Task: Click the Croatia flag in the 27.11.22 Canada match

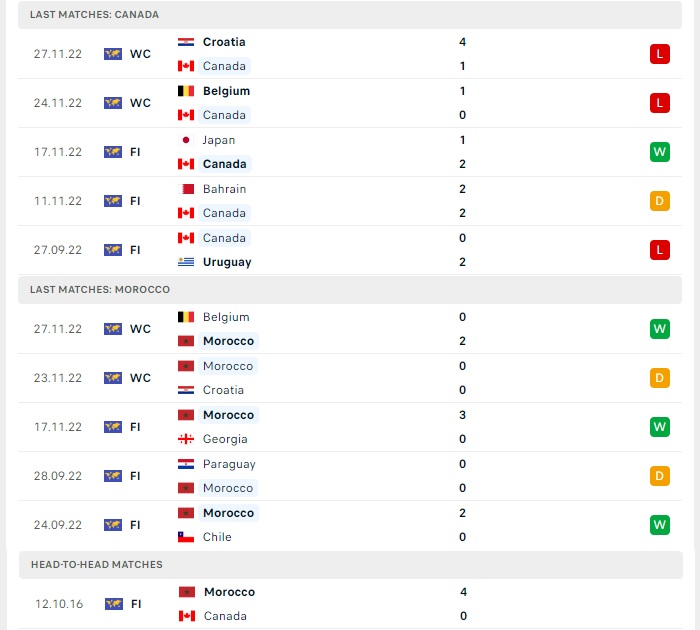Action: coord(186,42)
